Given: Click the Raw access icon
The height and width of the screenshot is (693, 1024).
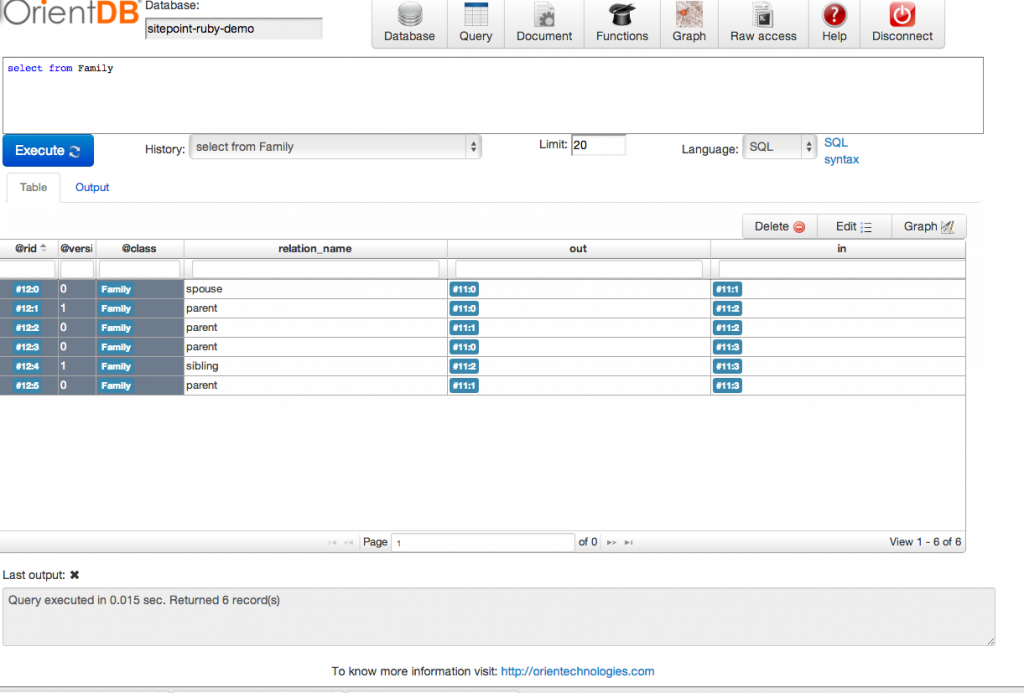Looking at the screenshot, I should [x=763, y=16].
